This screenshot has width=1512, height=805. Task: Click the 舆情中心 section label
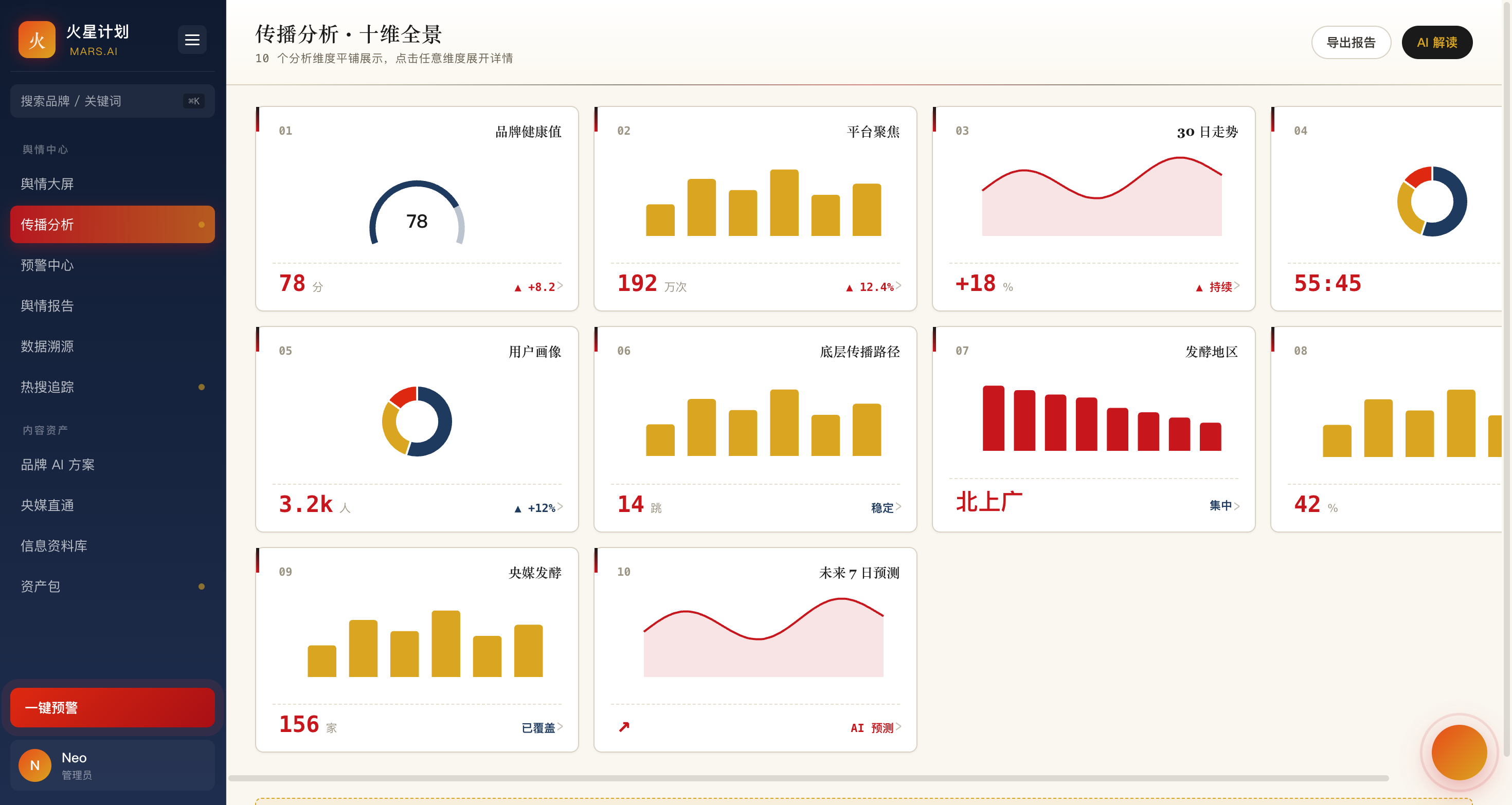pos(45,150)
